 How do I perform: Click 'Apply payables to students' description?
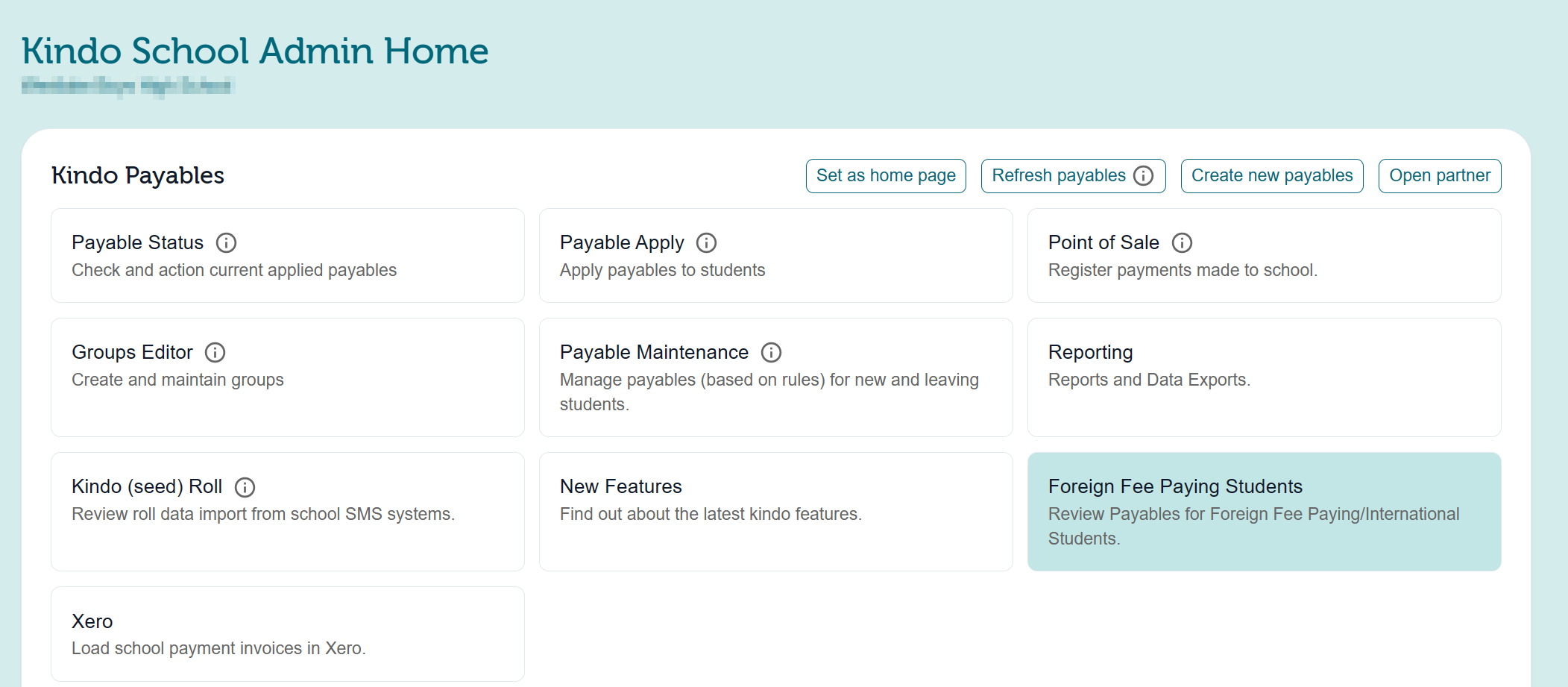663,271
